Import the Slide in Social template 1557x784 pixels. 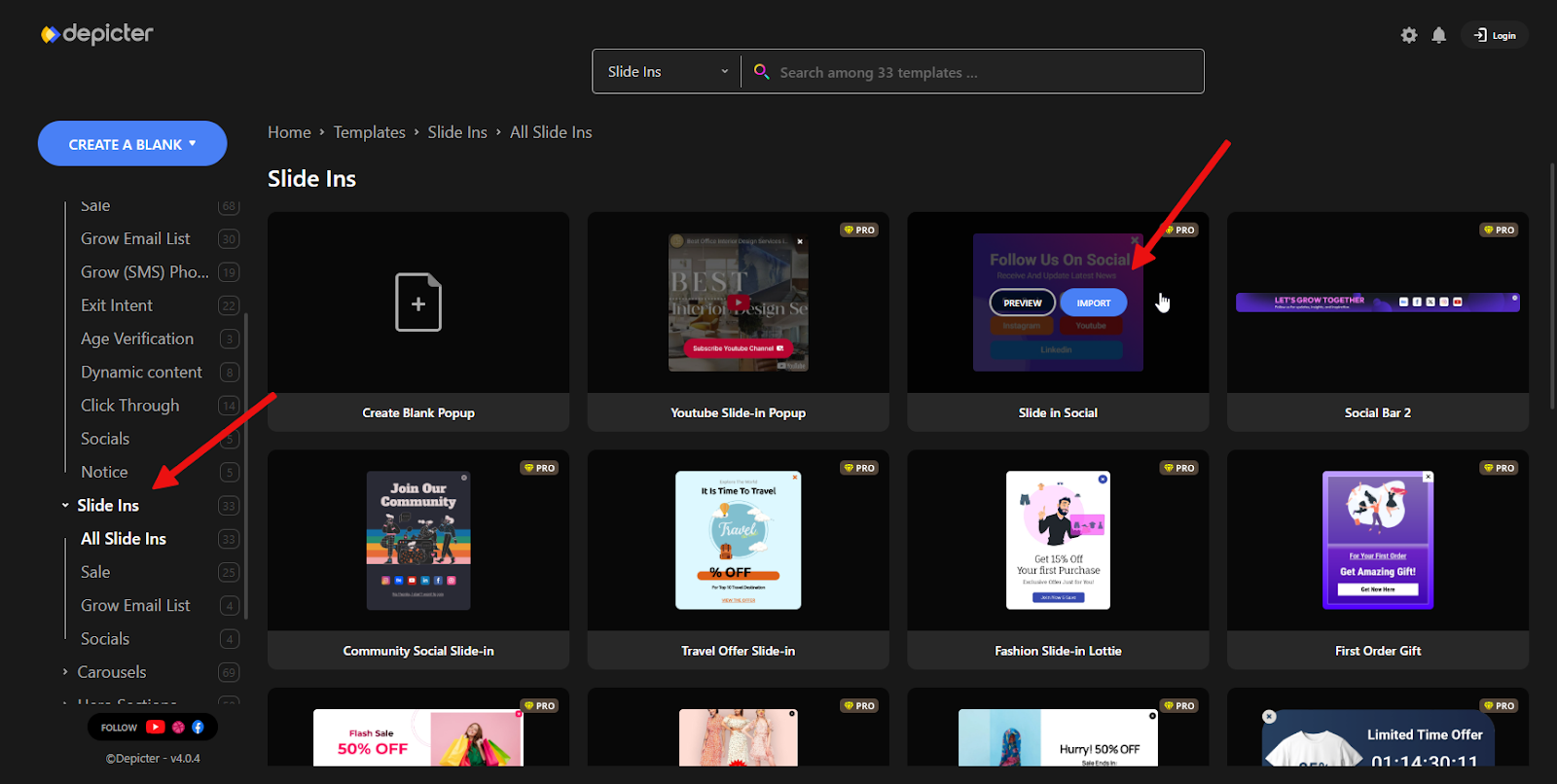(x=1093, y=303)
